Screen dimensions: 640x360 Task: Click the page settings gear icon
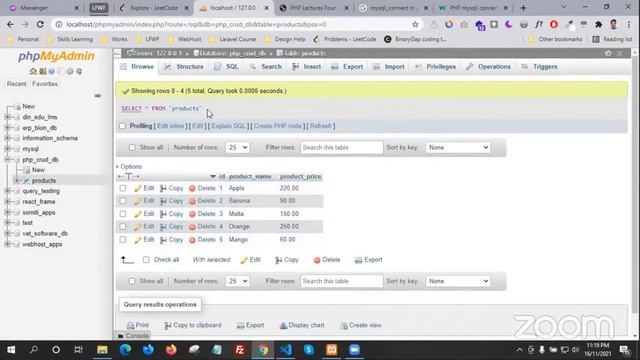(608, 53)
